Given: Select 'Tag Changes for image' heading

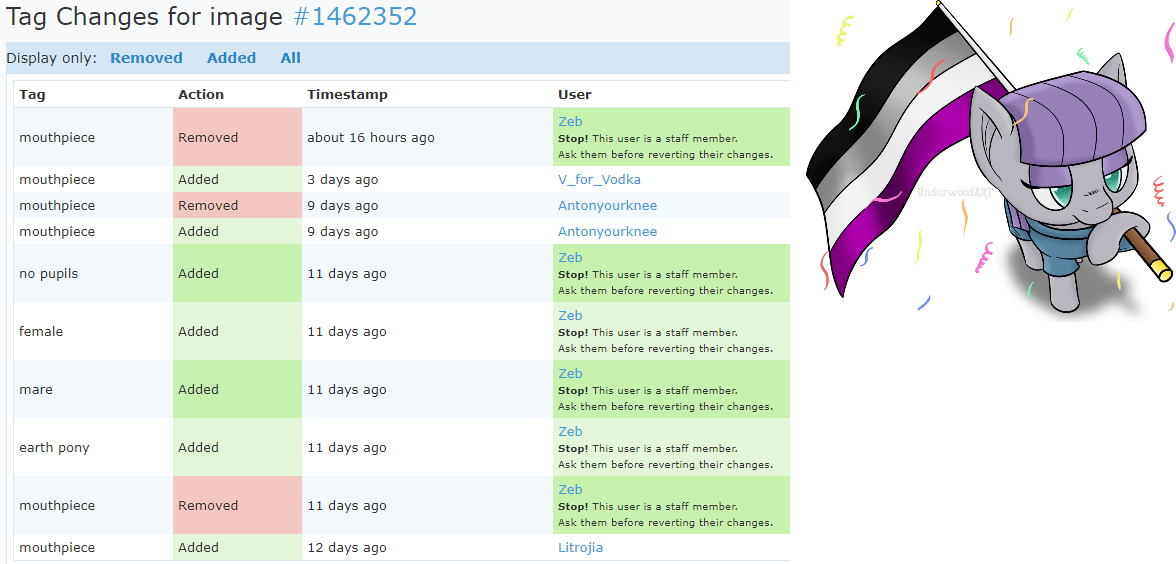Looking at the screenshot, I should [146, 16].
